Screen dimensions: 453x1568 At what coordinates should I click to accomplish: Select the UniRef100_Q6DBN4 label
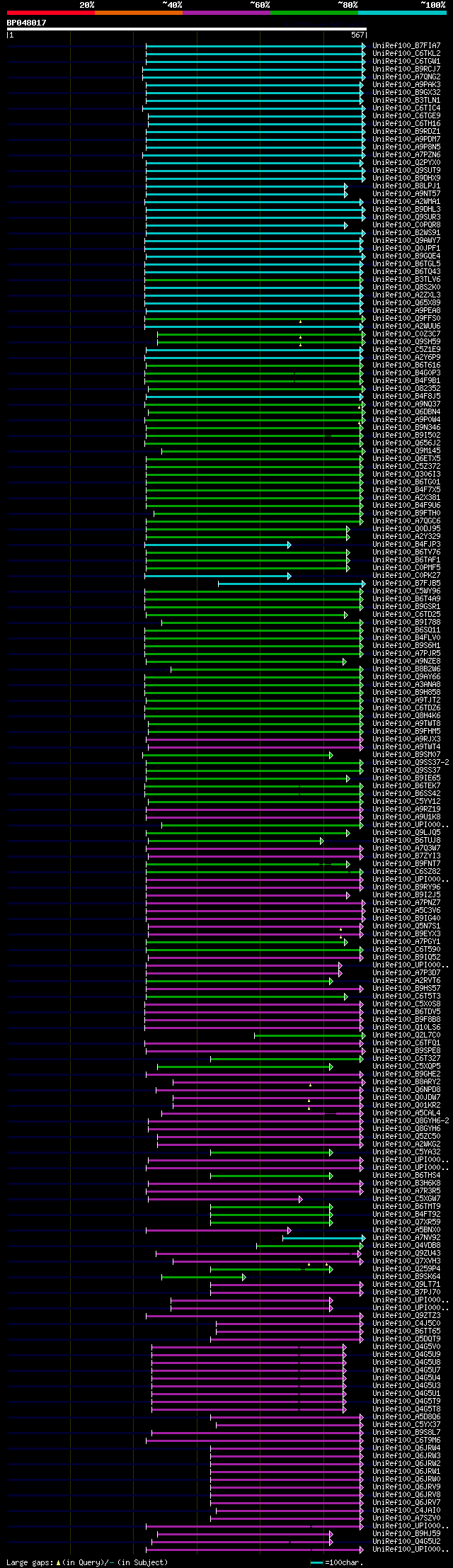click(406, 411)
